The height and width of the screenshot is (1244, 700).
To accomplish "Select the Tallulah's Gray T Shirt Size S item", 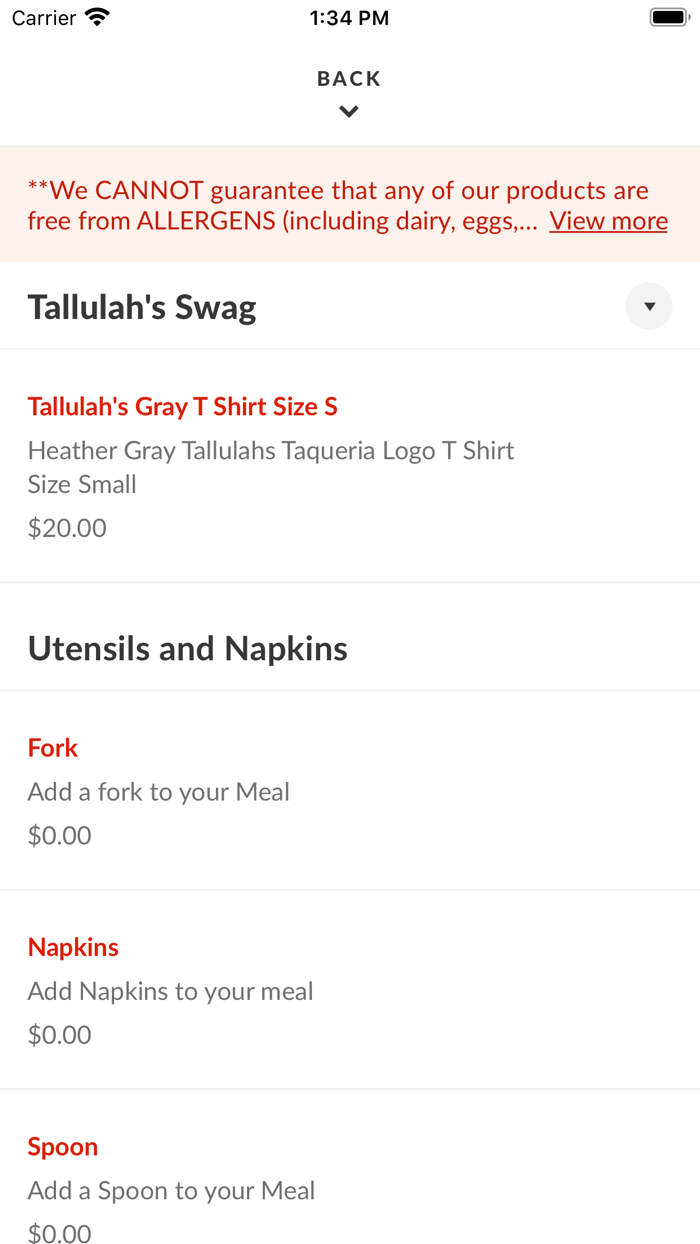I will 181,406.
